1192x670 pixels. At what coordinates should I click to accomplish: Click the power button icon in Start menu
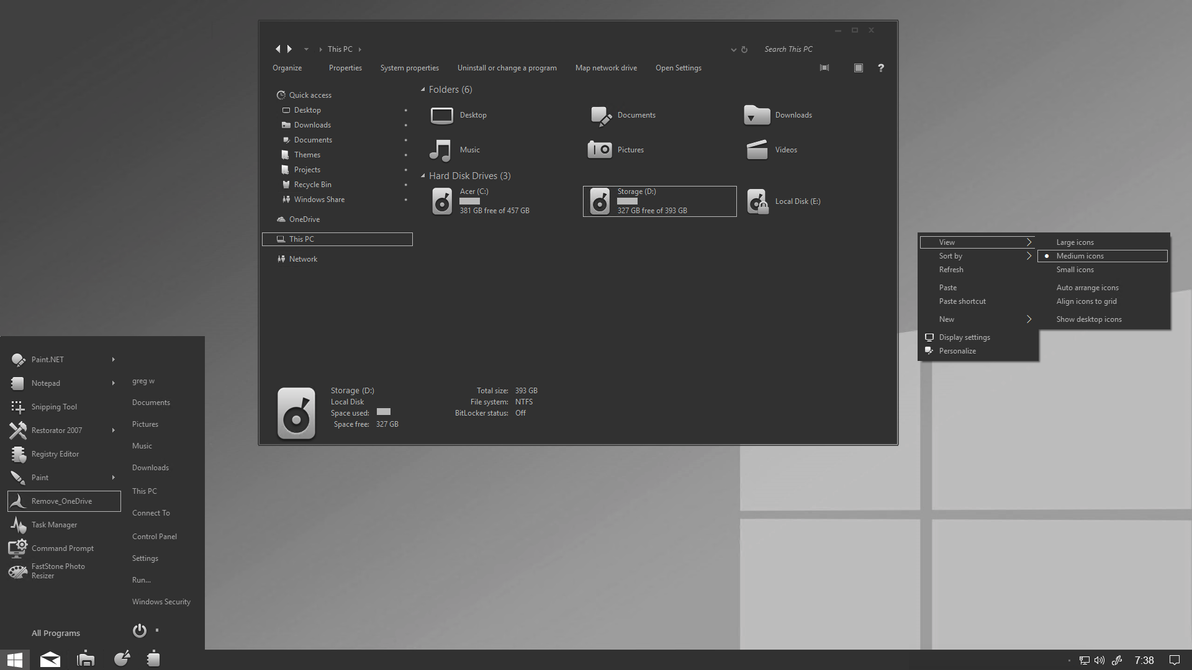(140, 631)
